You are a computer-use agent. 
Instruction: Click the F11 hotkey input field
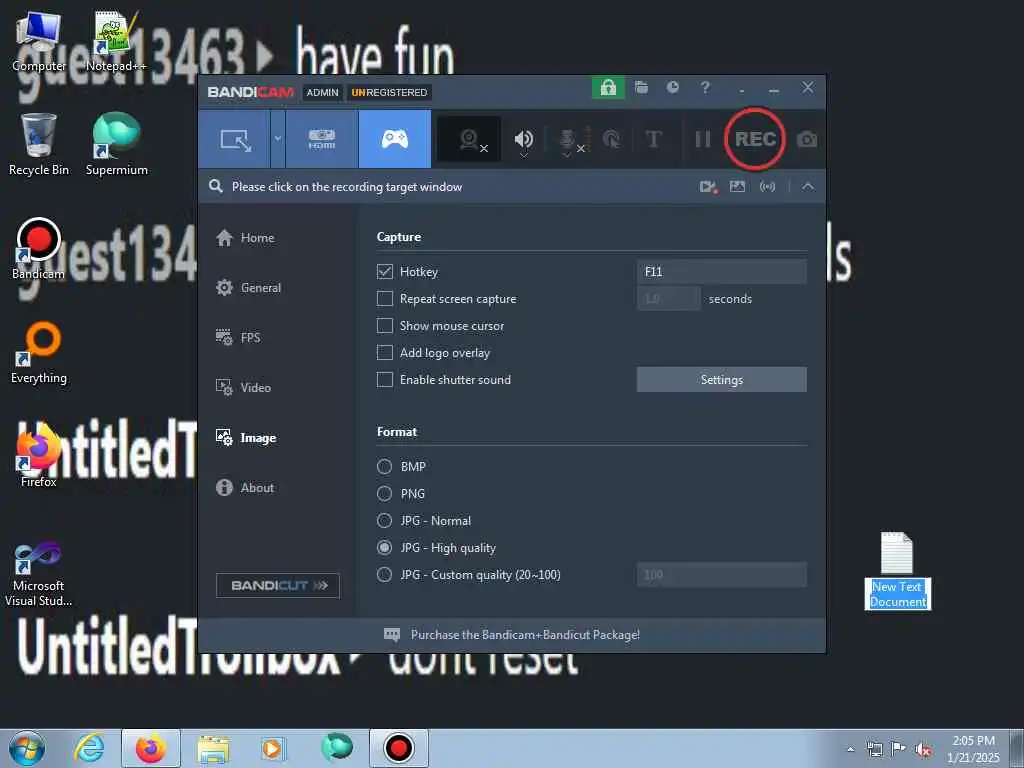click(722, 272)
